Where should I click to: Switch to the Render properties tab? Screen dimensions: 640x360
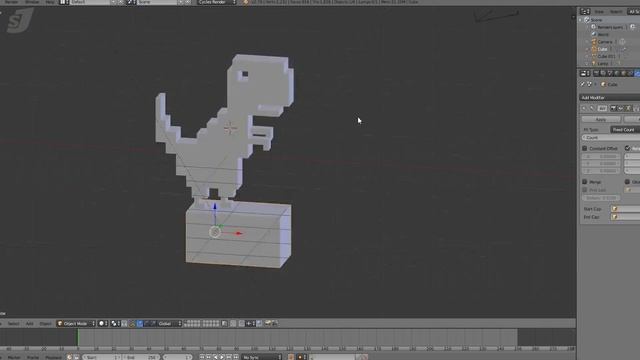point(596,73)
